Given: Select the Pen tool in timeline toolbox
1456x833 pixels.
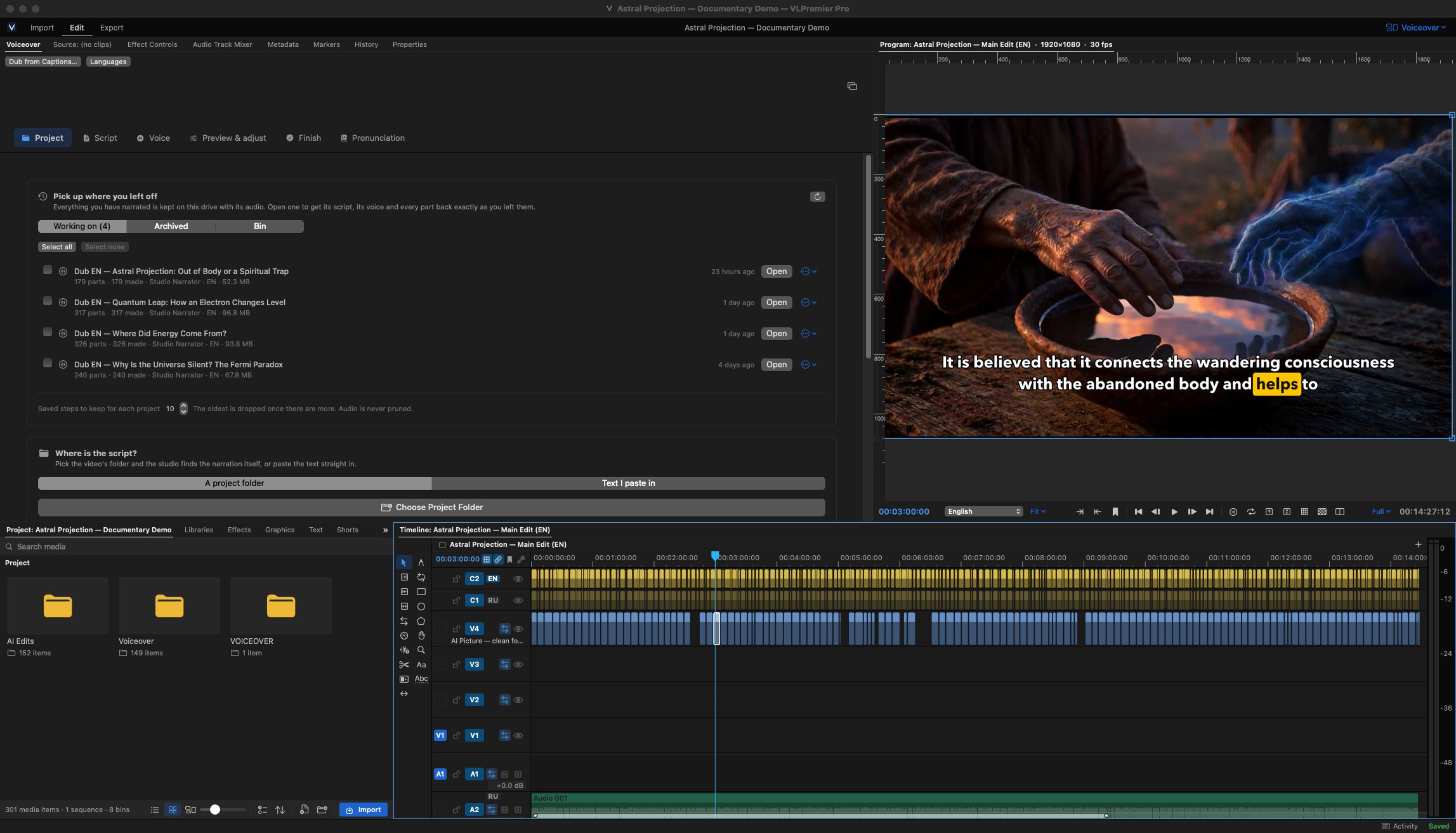Looking at the screenshot, I should tap(421, 563).
